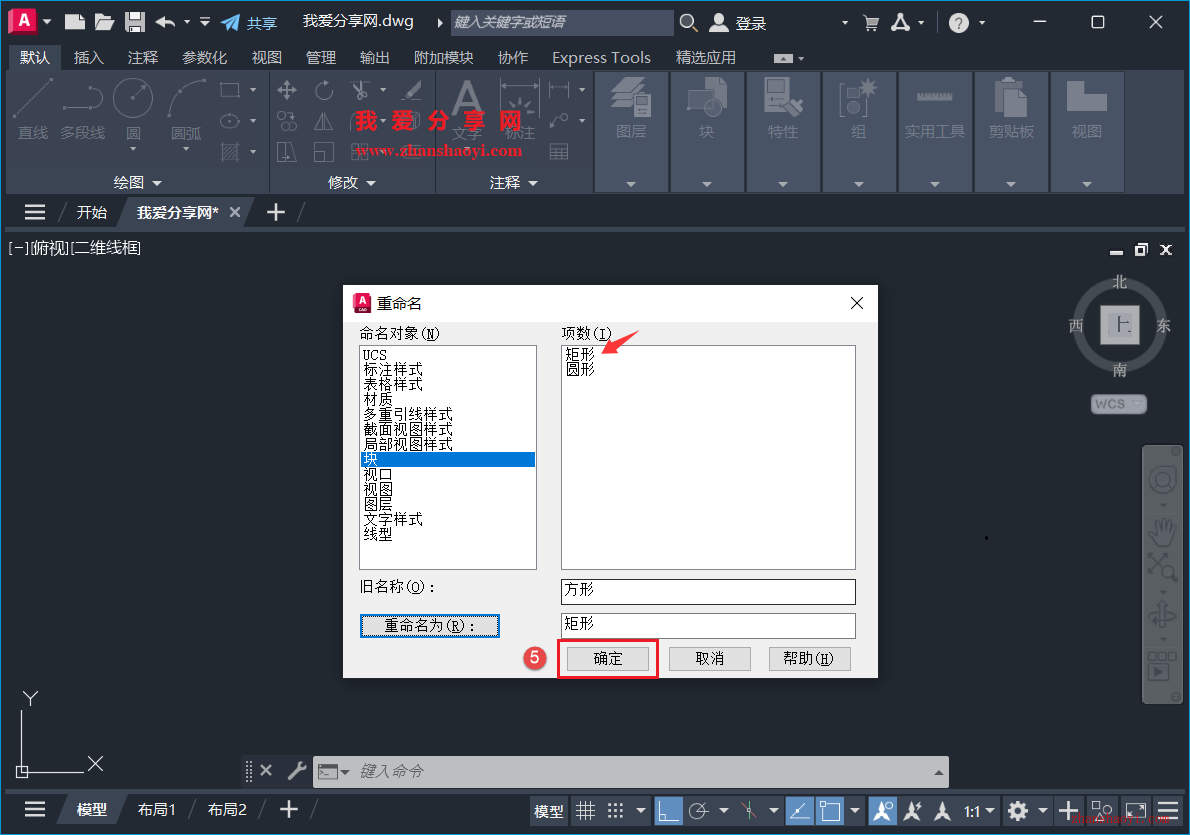Switch to the 开始 file tab

(x=92, y=213)
